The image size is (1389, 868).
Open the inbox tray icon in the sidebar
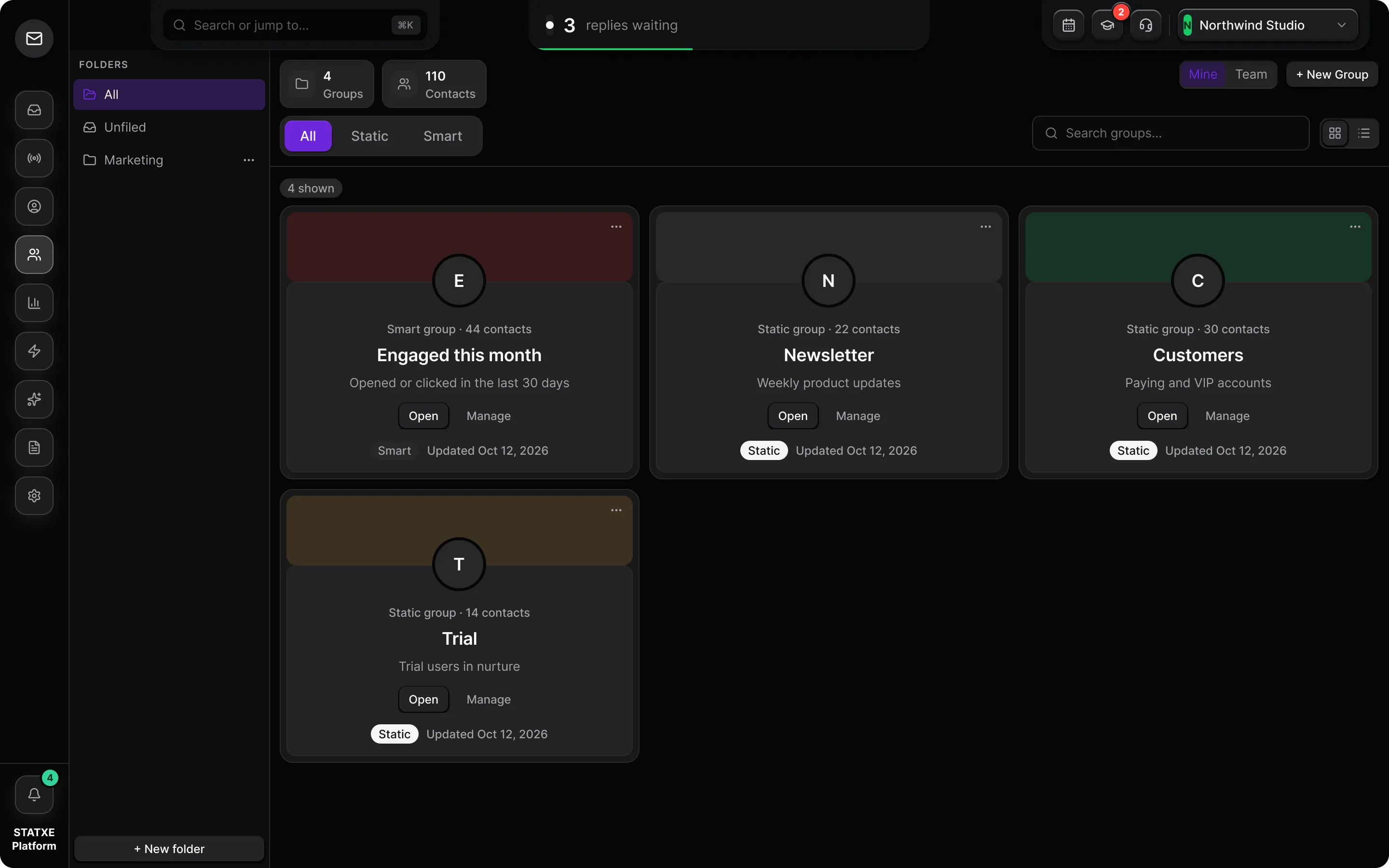pos(34,109)
